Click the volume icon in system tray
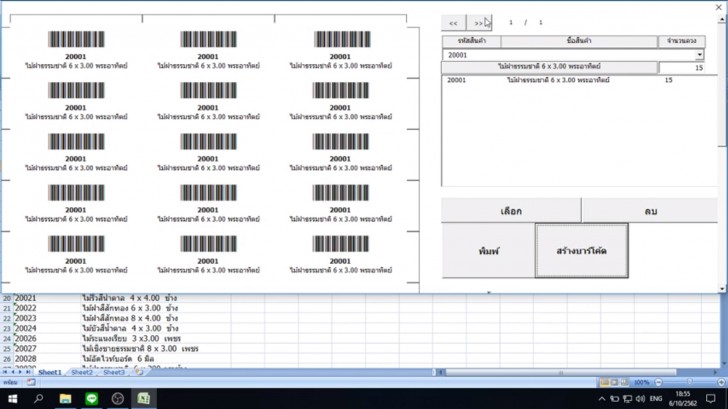728x409 pixels. (640, 399)
